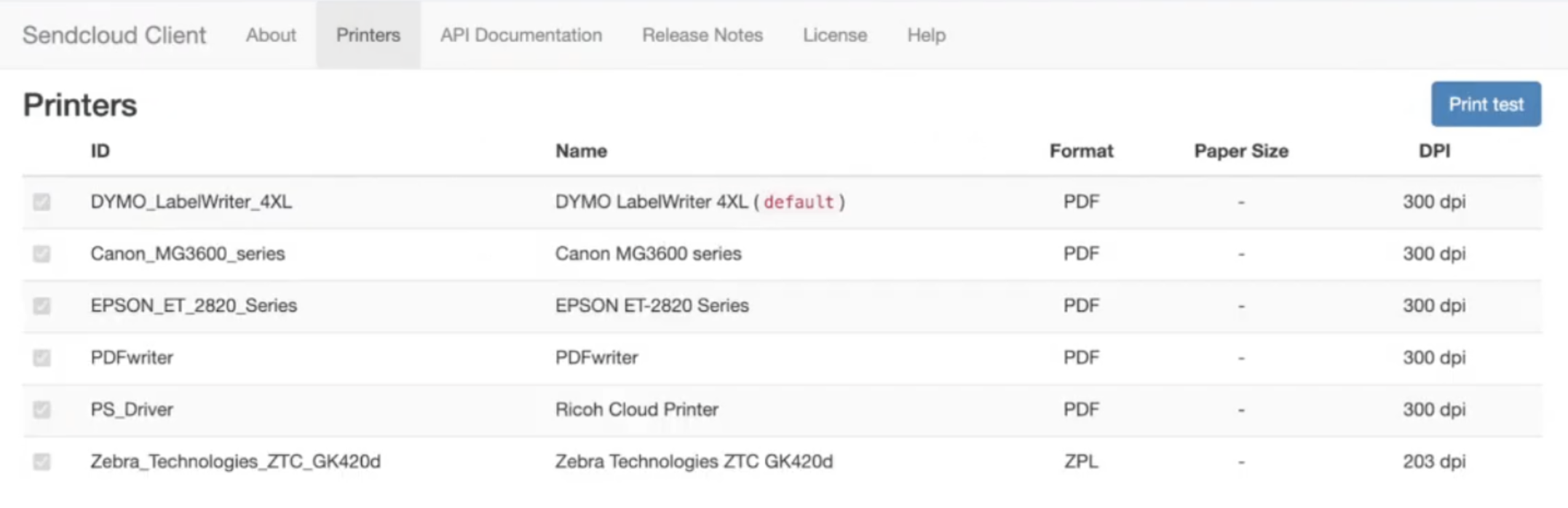Toggle checkbox for Canon_MG3600_series printer
This screenshot has width=1568, height=508.
(41, 253)
